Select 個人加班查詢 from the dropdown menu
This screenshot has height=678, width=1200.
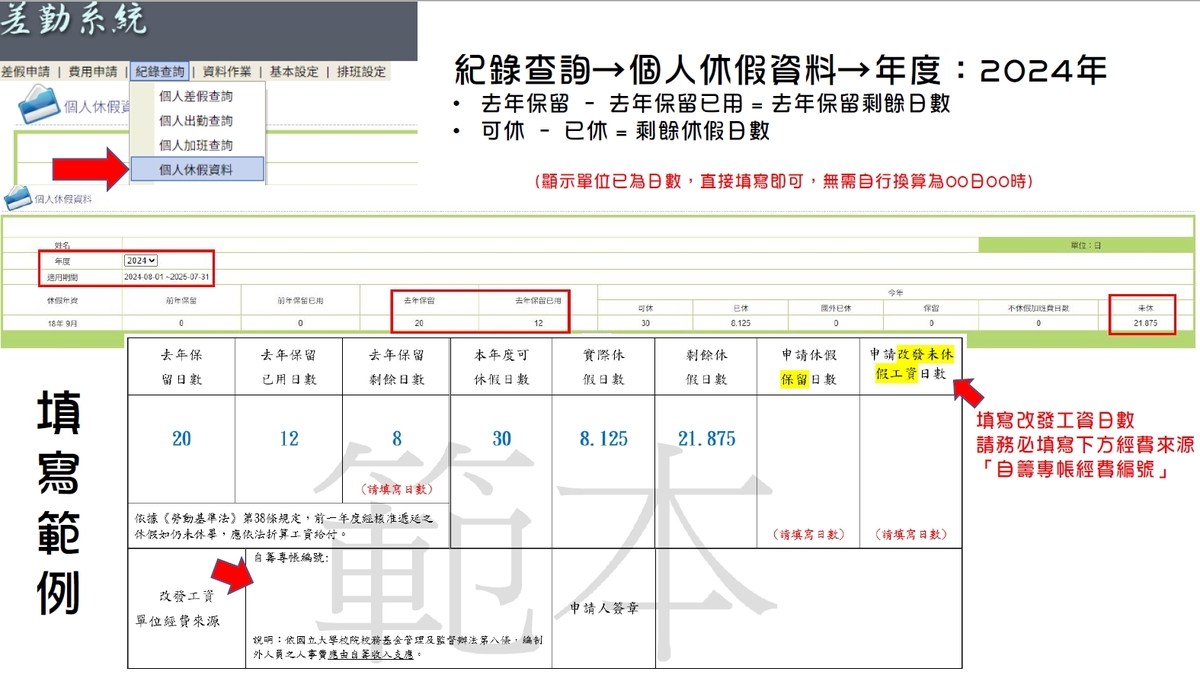pyautogui.click(x=196, y=145)
